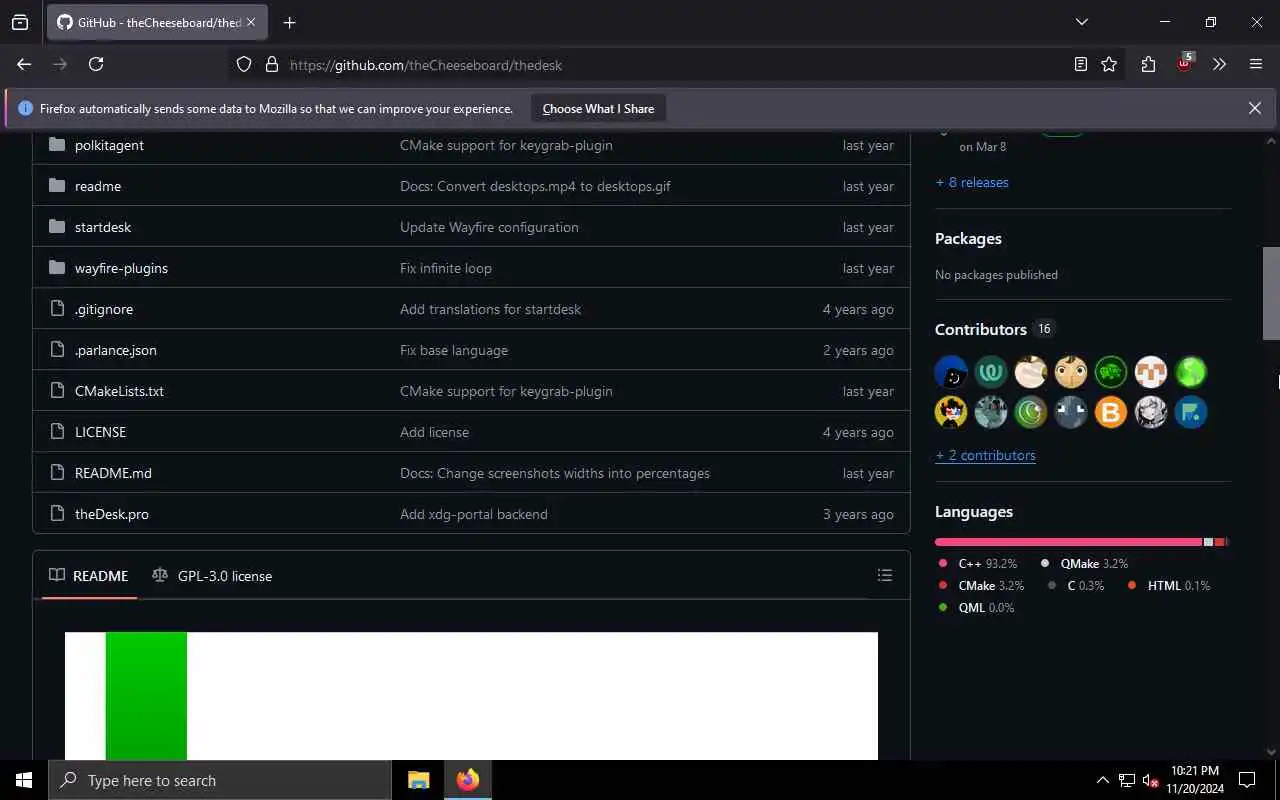
Task: Open the Packages heading link
Action: (968, 238)
